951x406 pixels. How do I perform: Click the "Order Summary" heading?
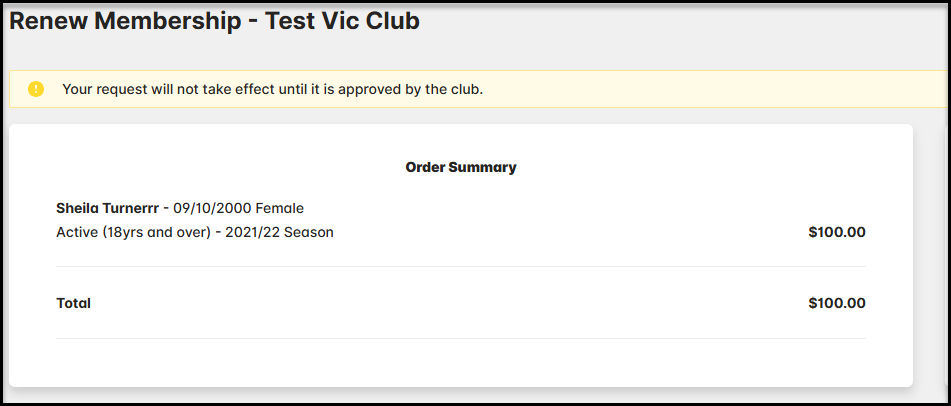point(460,167)
